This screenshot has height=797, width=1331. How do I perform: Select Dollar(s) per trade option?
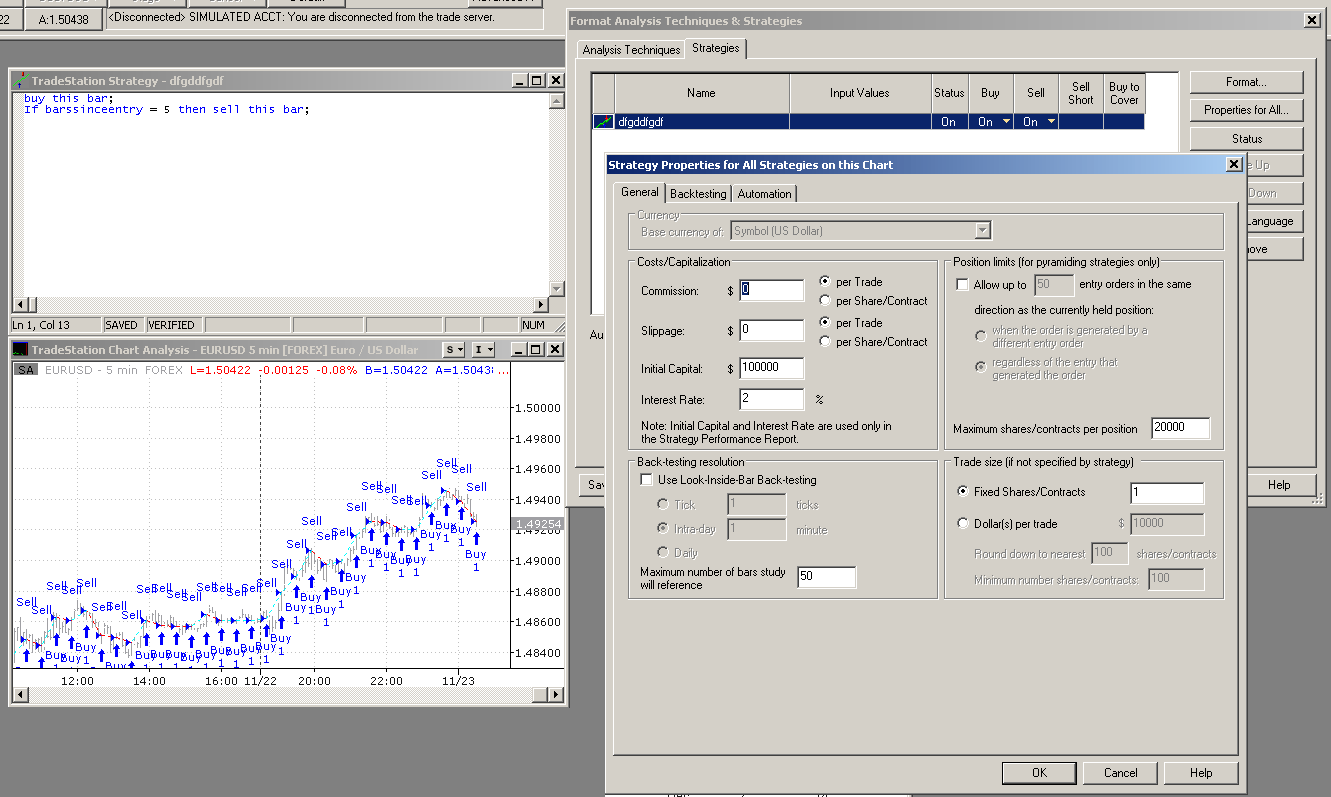[963, 524]
